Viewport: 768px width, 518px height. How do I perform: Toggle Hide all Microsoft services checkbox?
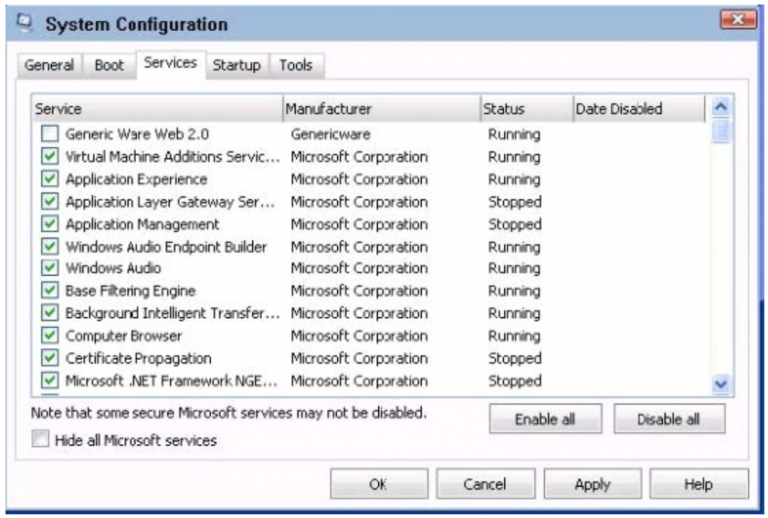40,439
